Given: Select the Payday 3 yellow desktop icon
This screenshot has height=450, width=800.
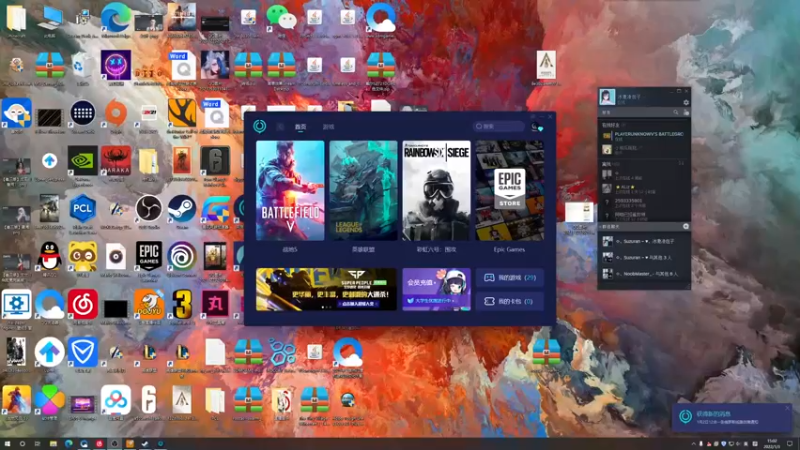Looking at the screenshot, I should [x=182, y=307].
